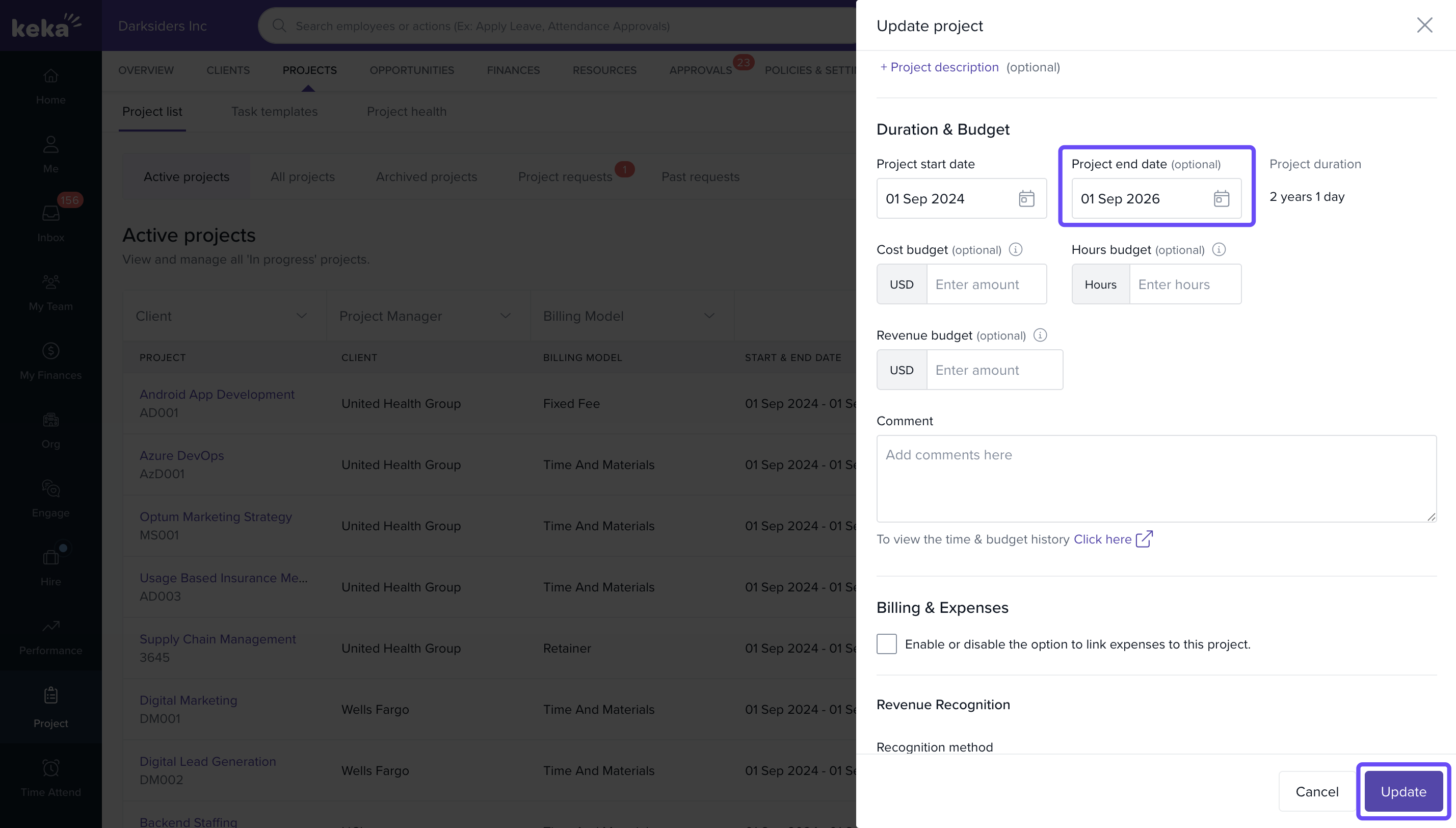
Task: Click the search magnifier icon
Action: point(278,25)
